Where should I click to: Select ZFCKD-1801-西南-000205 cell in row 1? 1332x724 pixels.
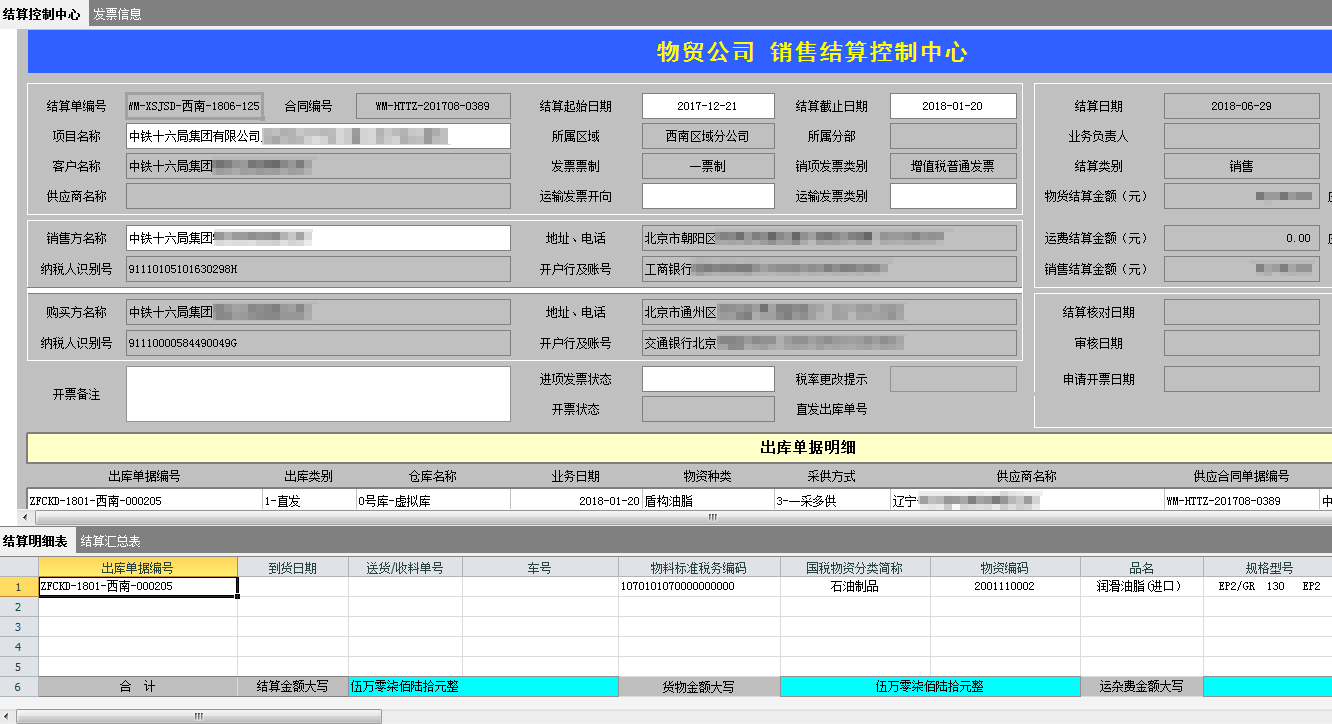click(x=138, y=587)
